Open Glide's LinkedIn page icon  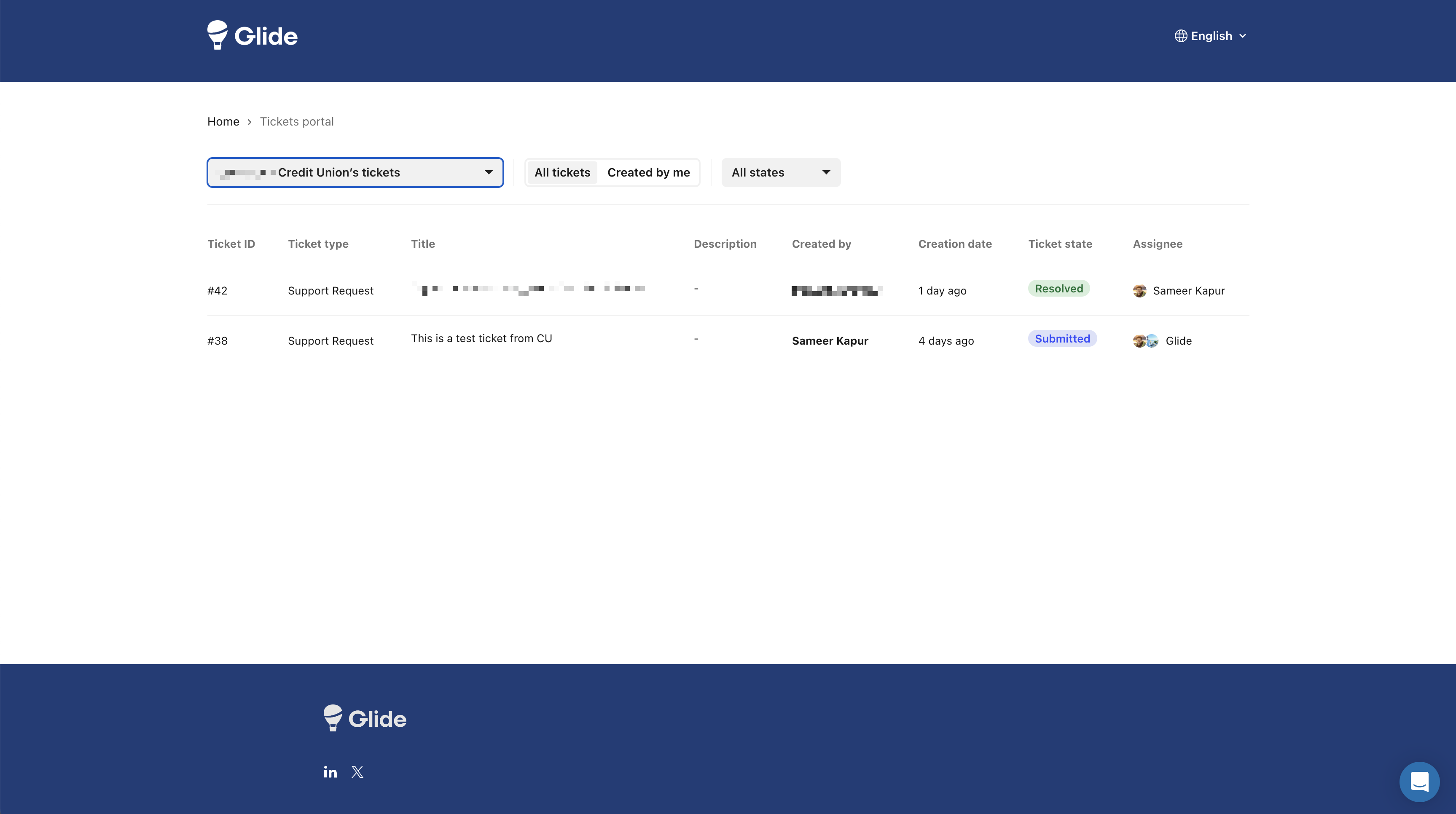point(330,771)
